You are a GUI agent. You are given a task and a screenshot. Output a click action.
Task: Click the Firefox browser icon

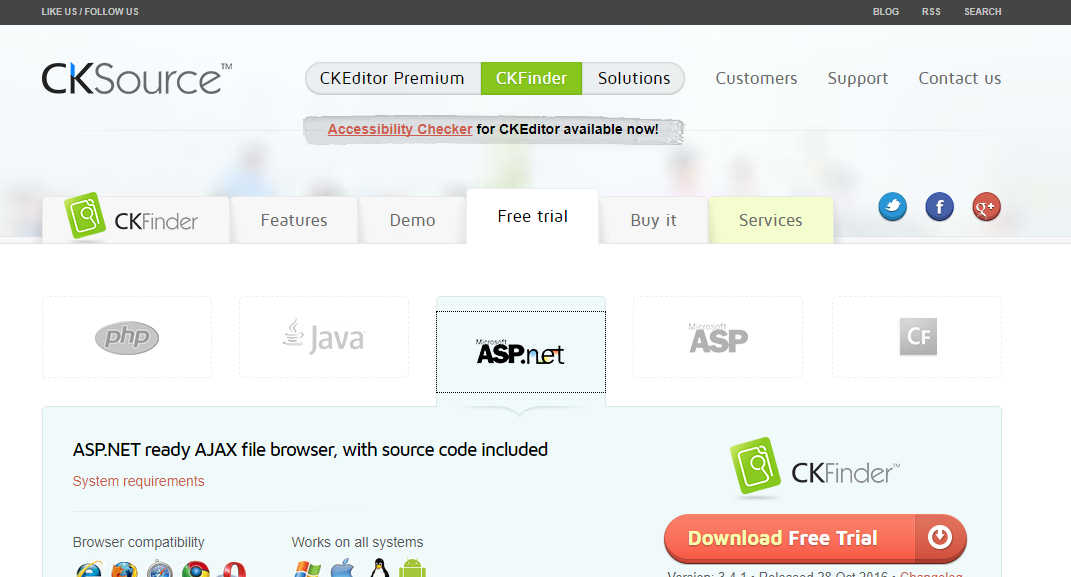click(124, 569)
